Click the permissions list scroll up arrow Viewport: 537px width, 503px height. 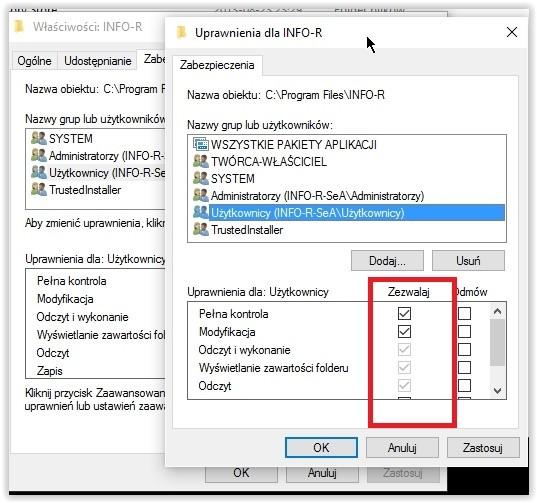point(498,311)
